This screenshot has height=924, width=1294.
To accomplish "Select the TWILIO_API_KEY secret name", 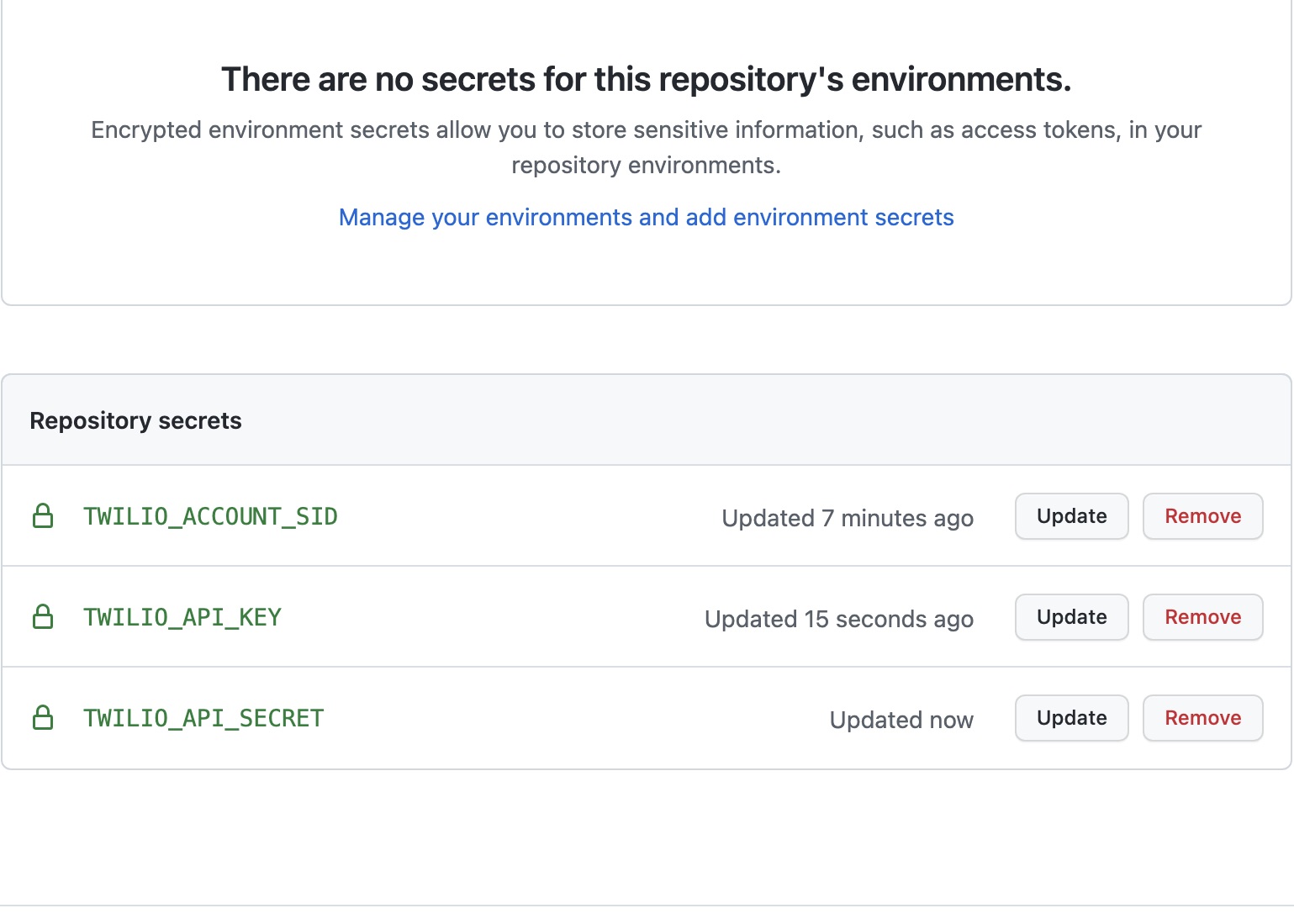I will (x=182, y=617).
